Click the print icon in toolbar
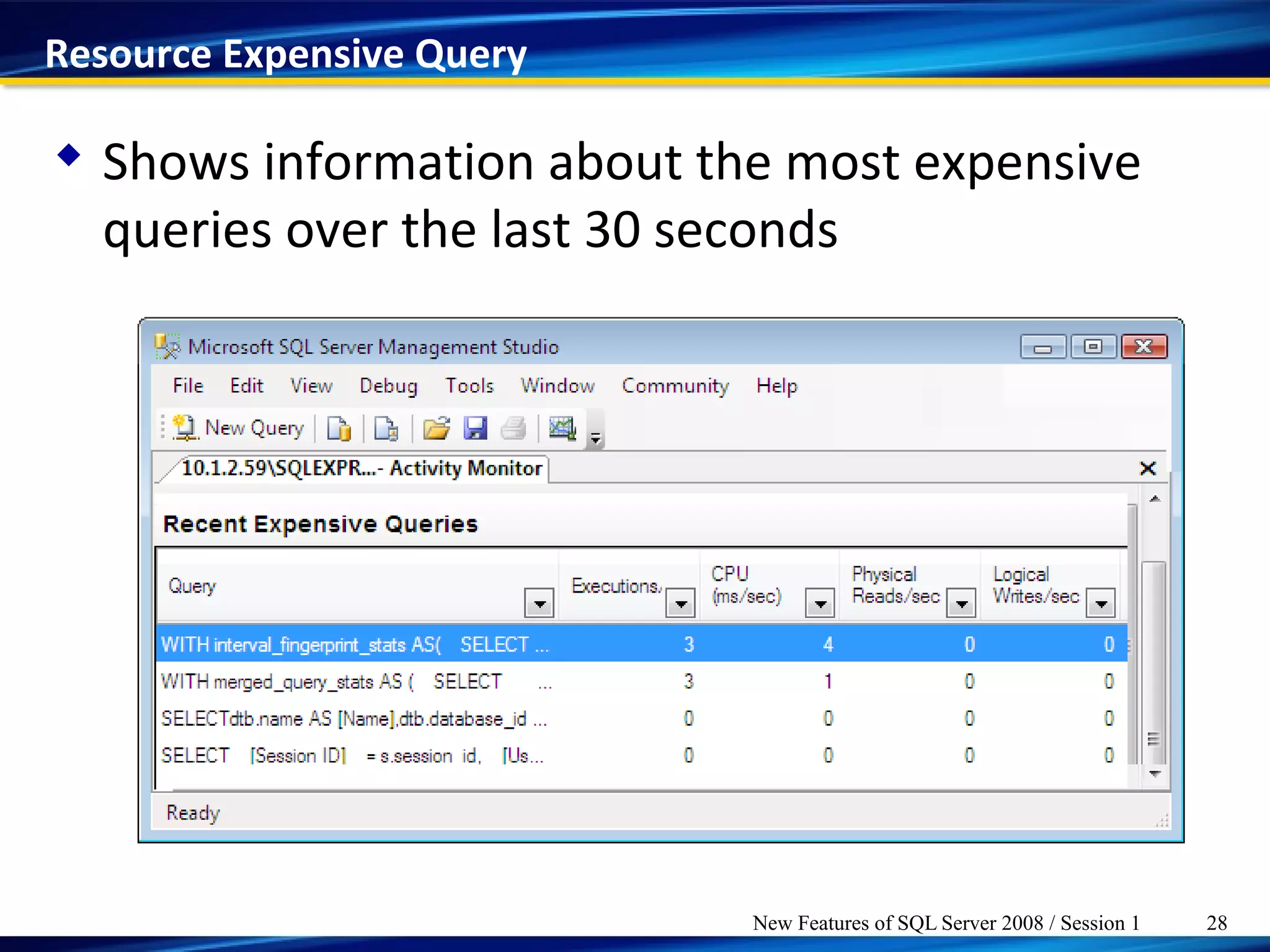This screenshot has width=1270, height=952. click(x=513, y=428)
